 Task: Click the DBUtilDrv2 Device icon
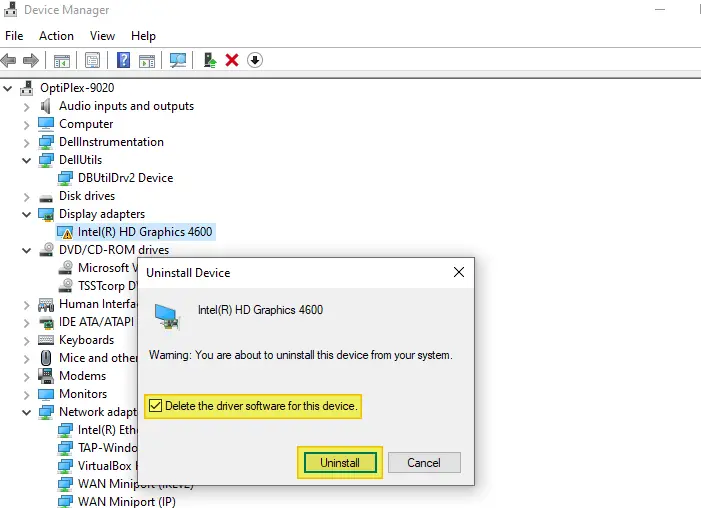[x=65, y=178]
